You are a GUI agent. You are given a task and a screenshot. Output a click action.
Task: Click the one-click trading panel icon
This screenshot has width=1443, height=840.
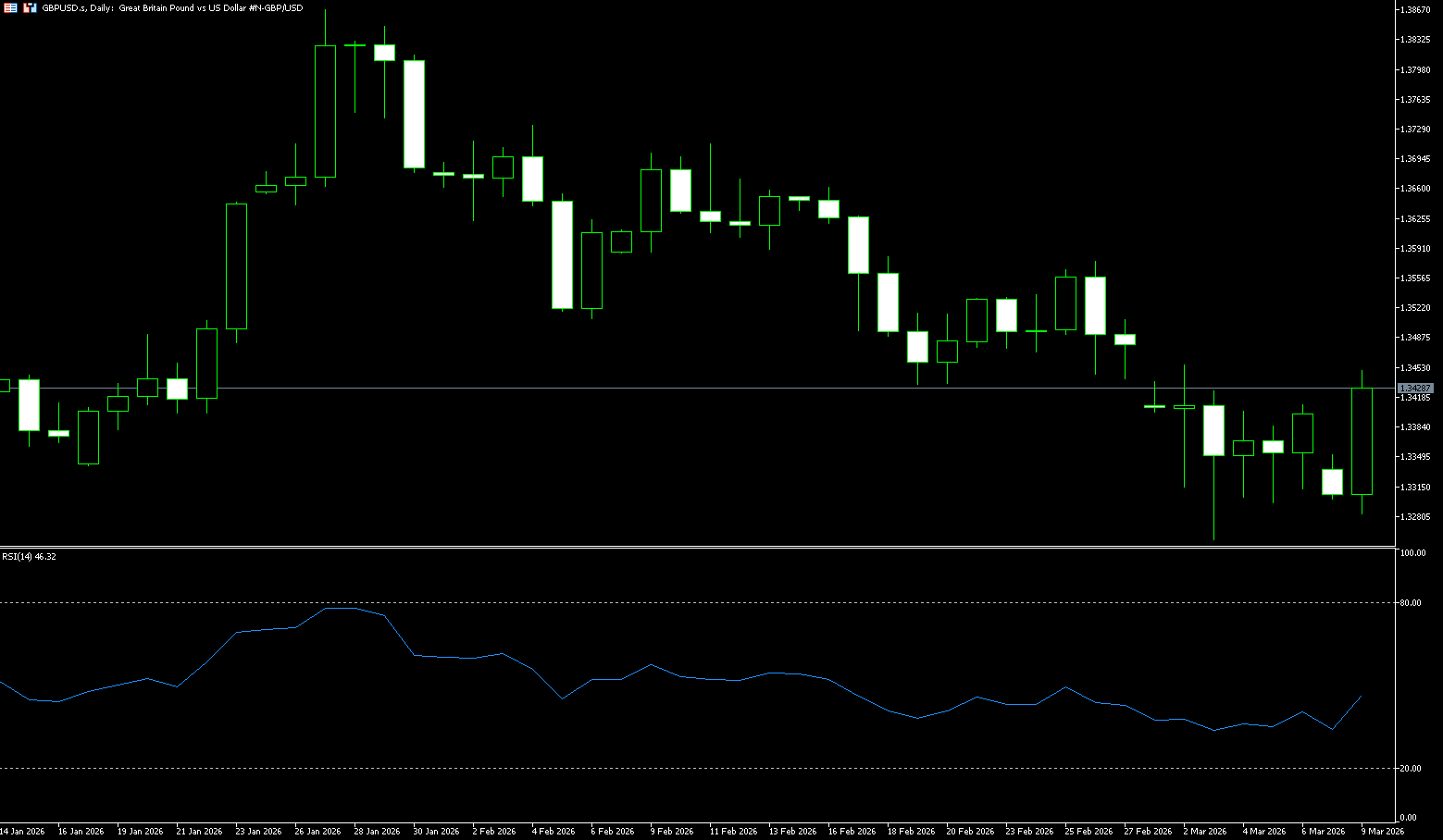[10, 7]
